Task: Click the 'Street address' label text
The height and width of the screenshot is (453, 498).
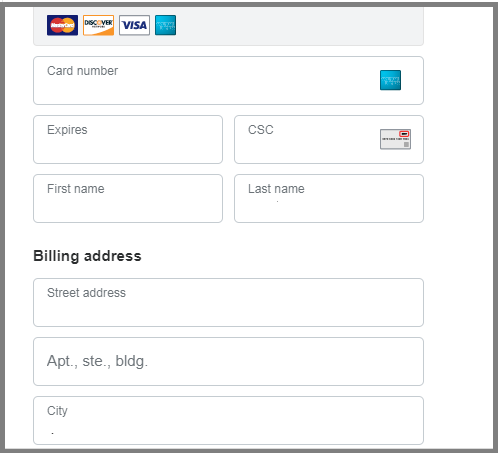Action: pos(86,293)
